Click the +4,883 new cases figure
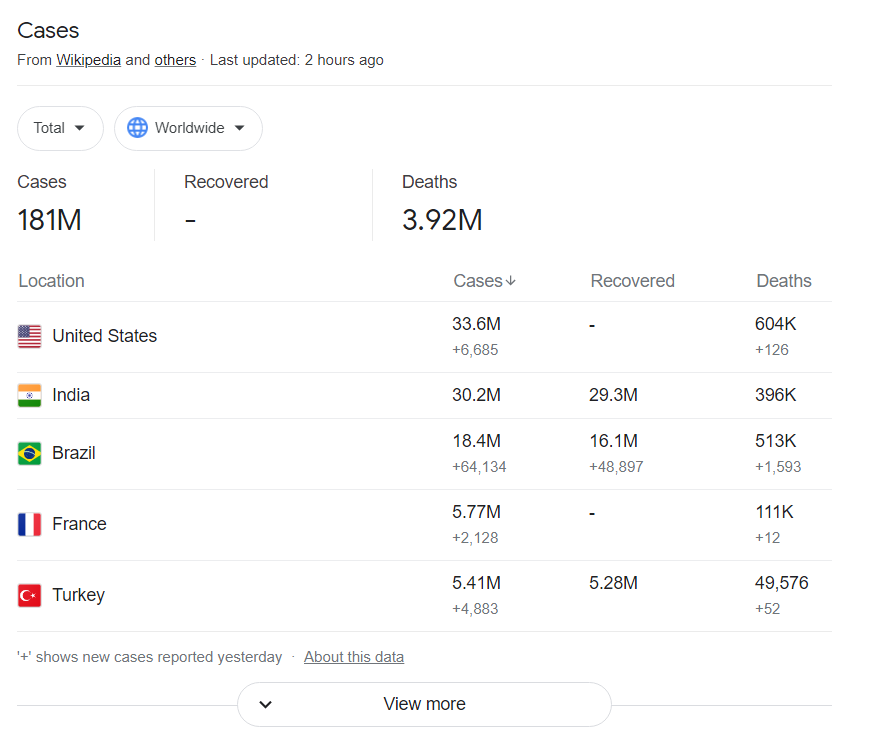This screenshot has width=890, height=740. pyautogui.click(x=475, y=609)
